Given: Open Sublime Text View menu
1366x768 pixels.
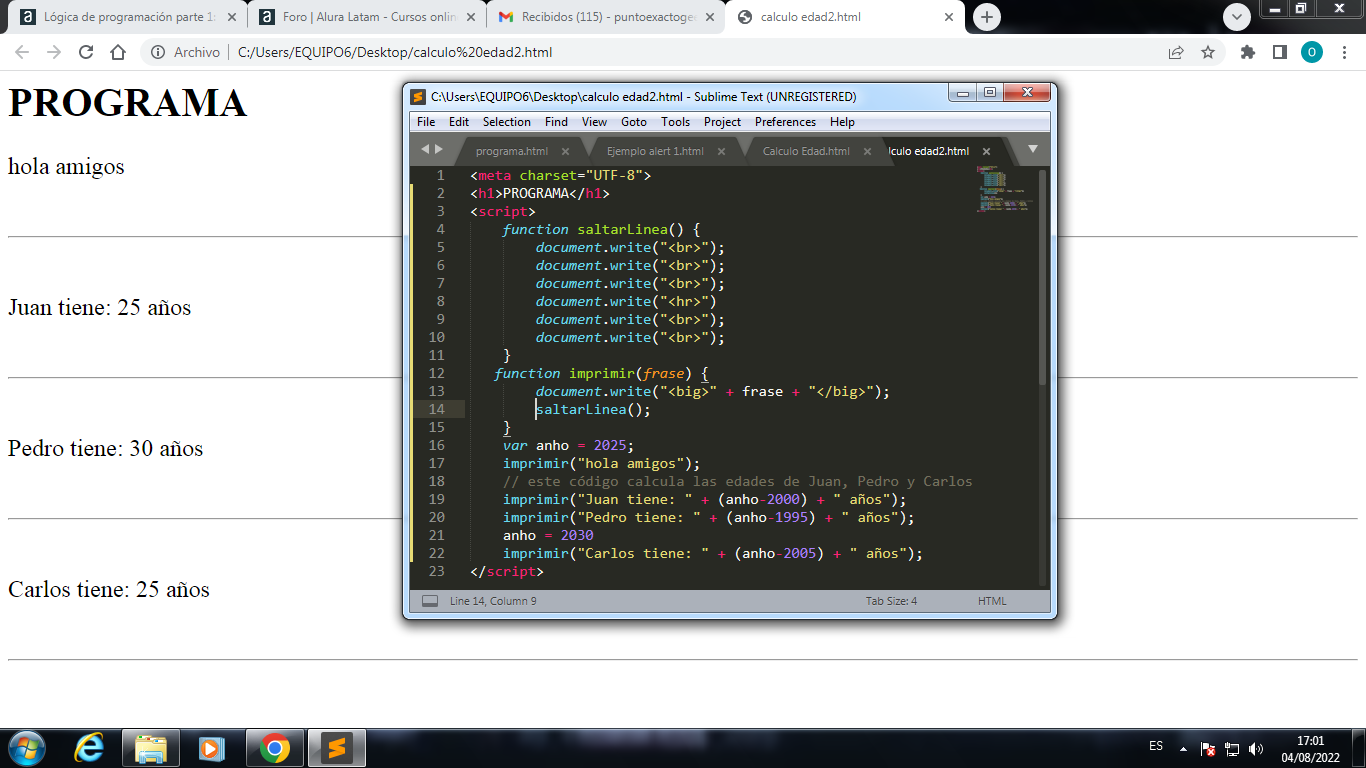Looking at the screenshot, I should [x=594, y=122].
